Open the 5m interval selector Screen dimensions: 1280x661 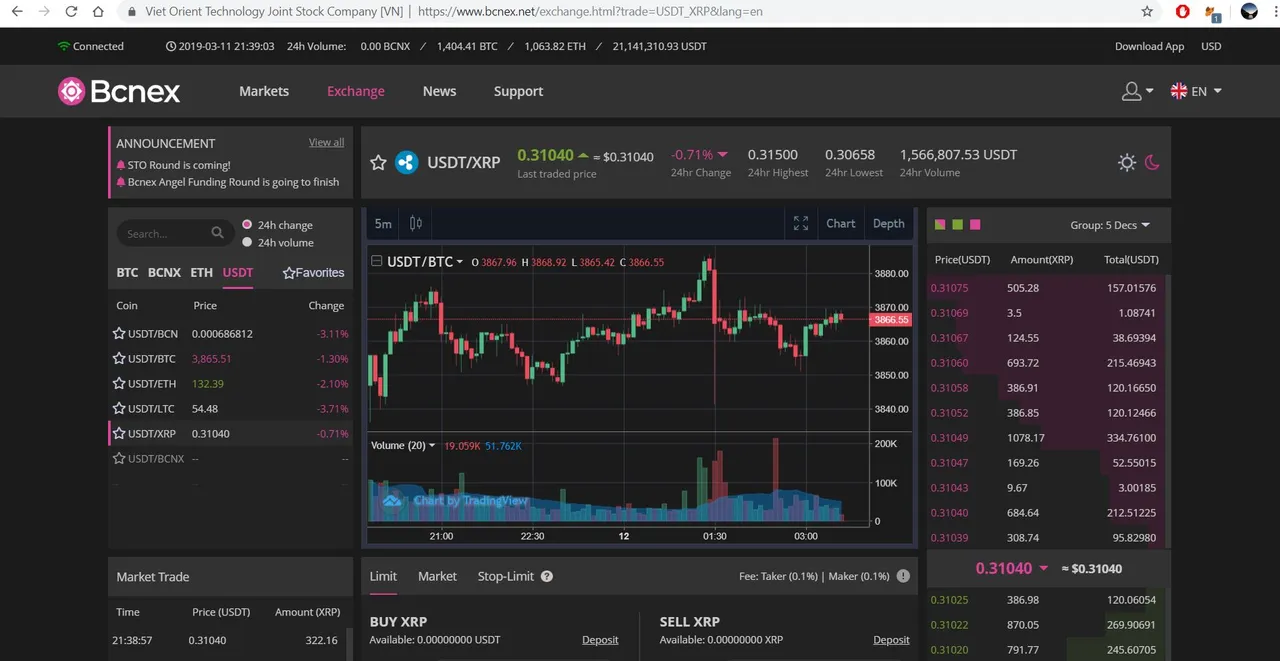[383, 224]
